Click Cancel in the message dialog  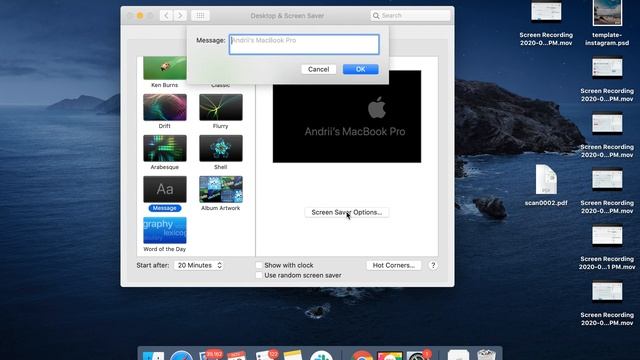coord(318,69)
